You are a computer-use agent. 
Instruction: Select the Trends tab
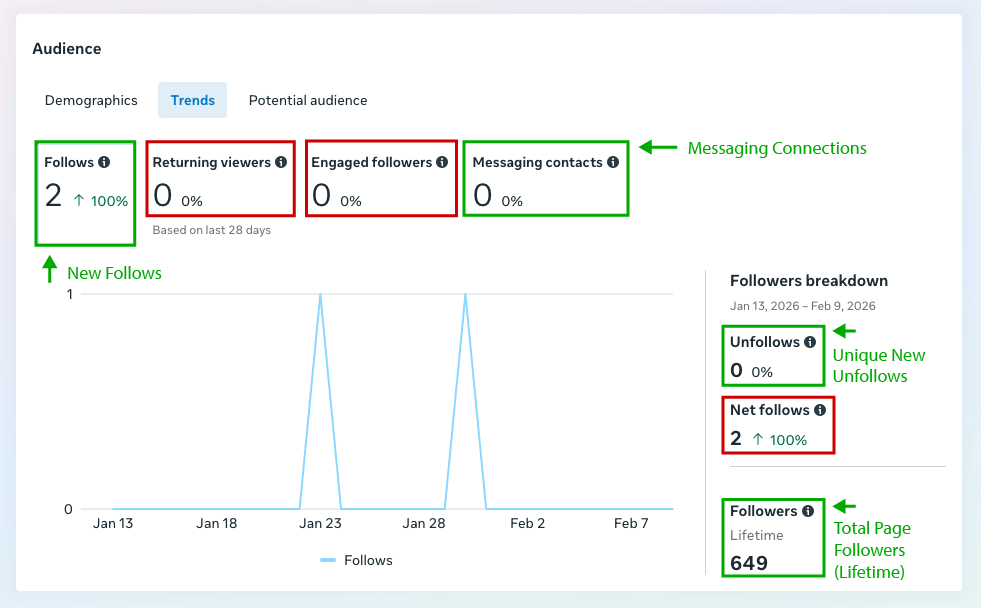pyautogui.click(x=192, y=100)
